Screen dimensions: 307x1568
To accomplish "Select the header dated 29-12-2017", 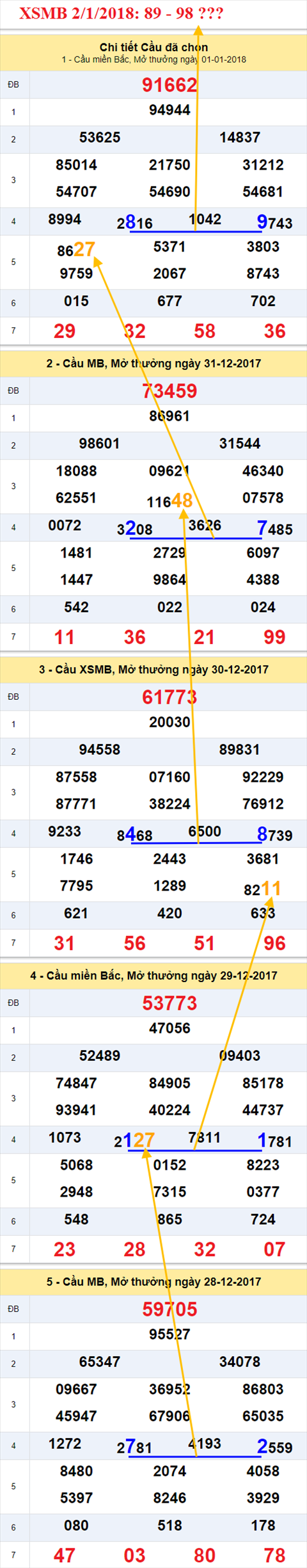I will point(153,976).
